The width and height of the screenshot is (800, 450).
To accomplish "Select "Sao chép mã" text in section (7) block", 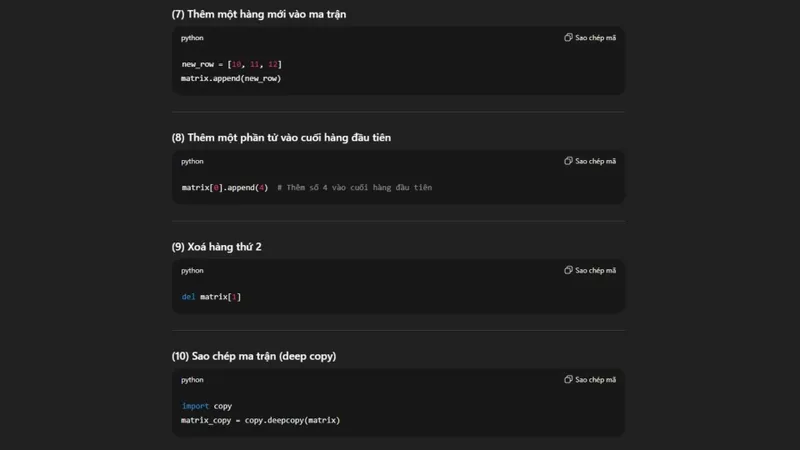I will pyautogui.click(x=595, y=38).
